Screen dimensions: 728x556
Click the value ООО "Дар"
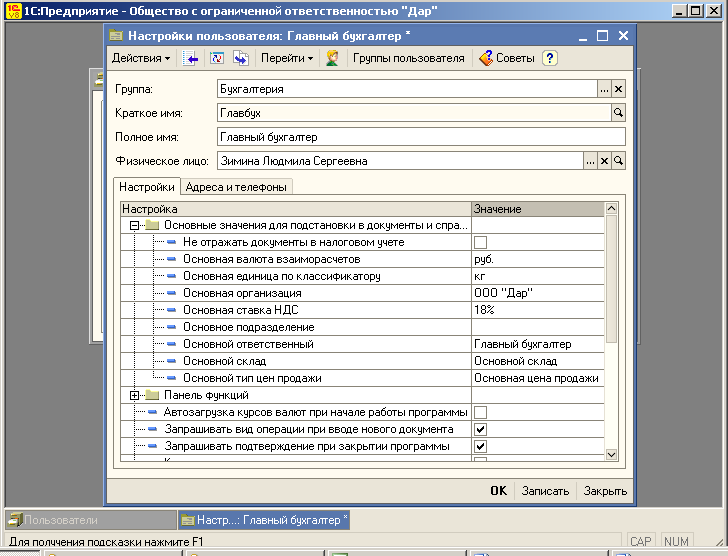503,293
